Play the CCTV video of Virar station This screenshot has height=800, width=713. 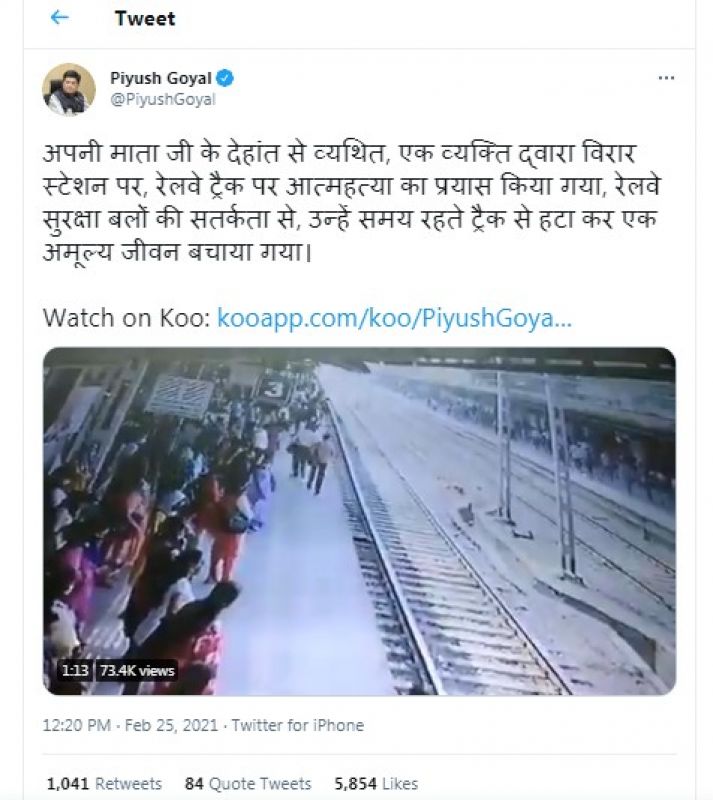click(x=352, y=513)
